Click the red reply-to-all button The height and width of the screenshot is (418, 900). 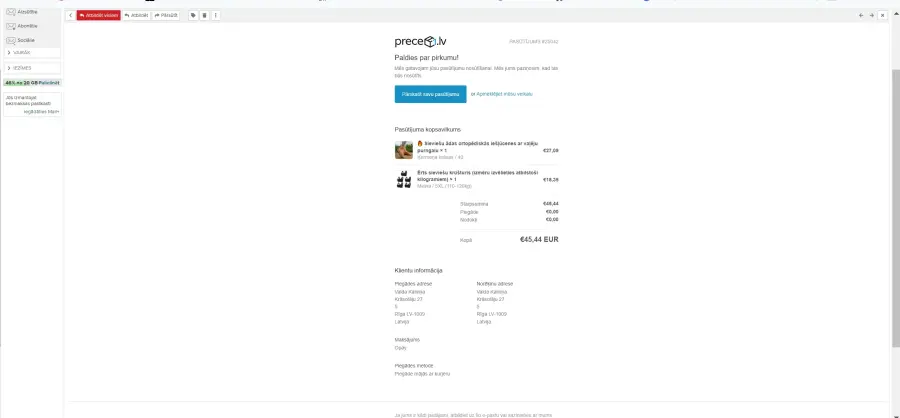coord(99,16)
